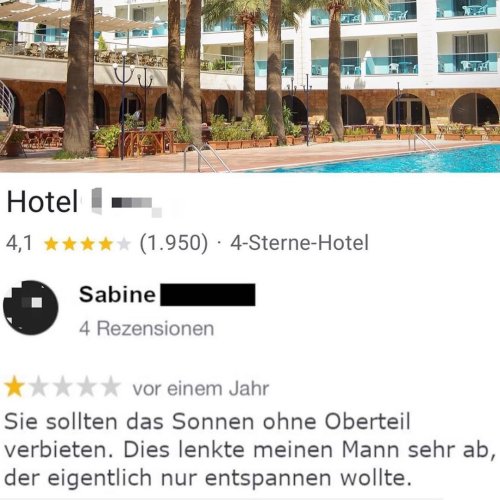
Task: Click the 'vor einem Jahr' timestamp
Action: click(x=201, y=389)
